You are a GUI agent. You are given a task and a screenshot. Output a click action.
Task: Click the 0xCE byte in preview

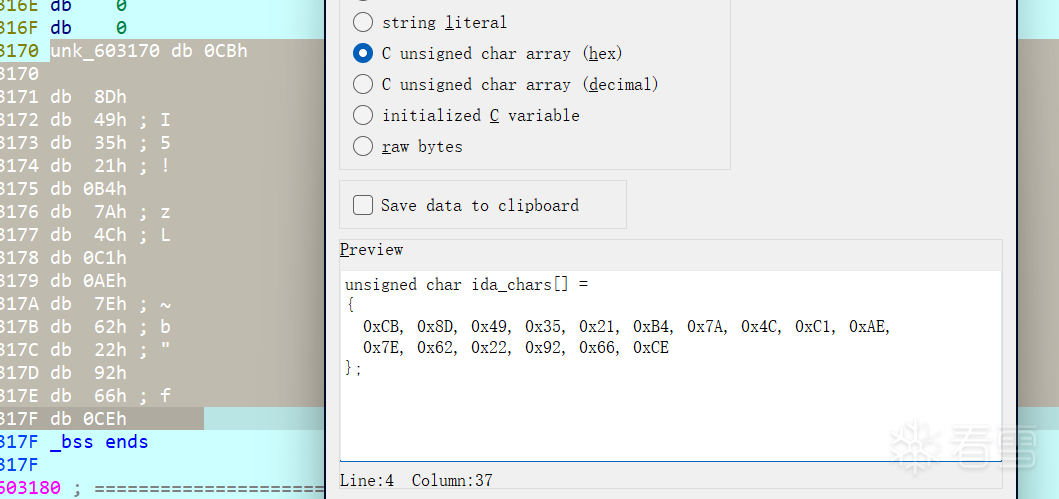pyautogui.click(x=651, y=347)
